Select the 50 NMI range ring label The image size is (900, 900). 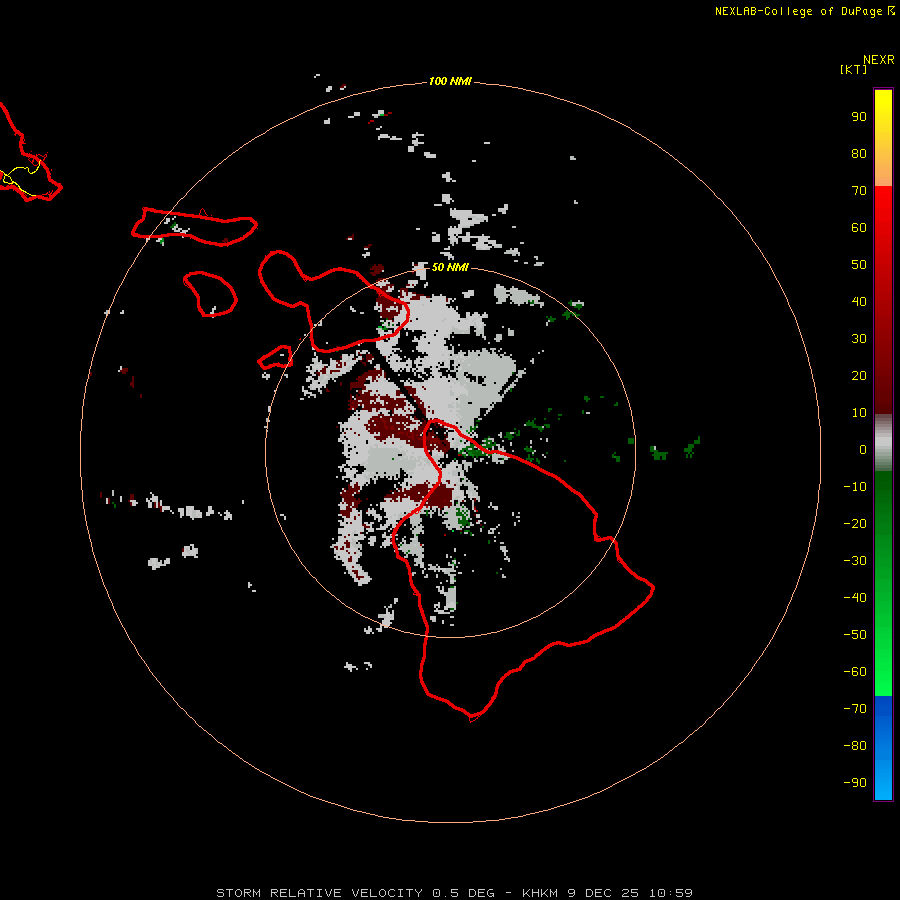pos(450,267)
